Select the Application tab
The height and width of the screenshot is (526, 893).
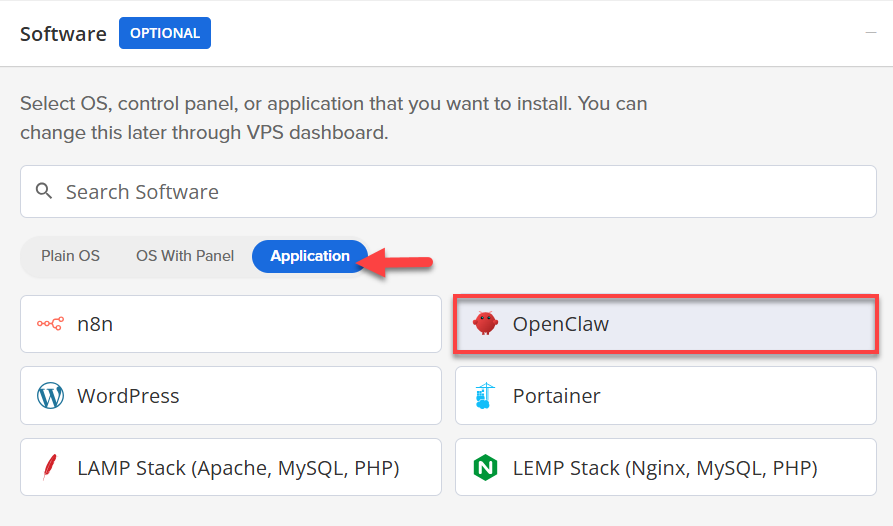(310, 256)
